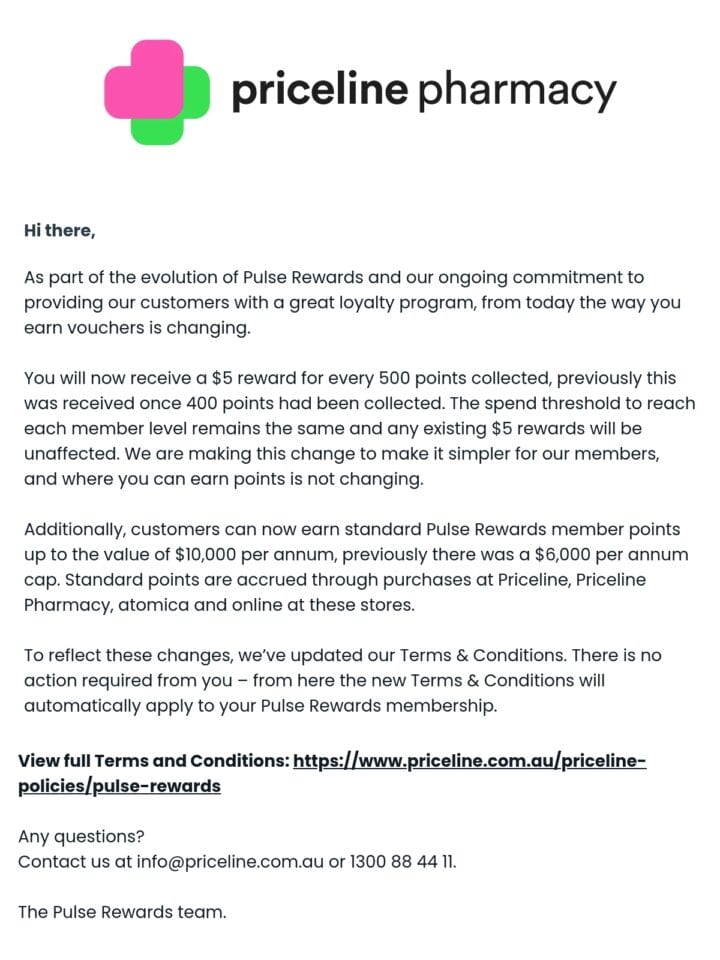720x960 pixels.
Task: Click the paragraph starting 'To reflect these changes'
Action: pos(343,680)
